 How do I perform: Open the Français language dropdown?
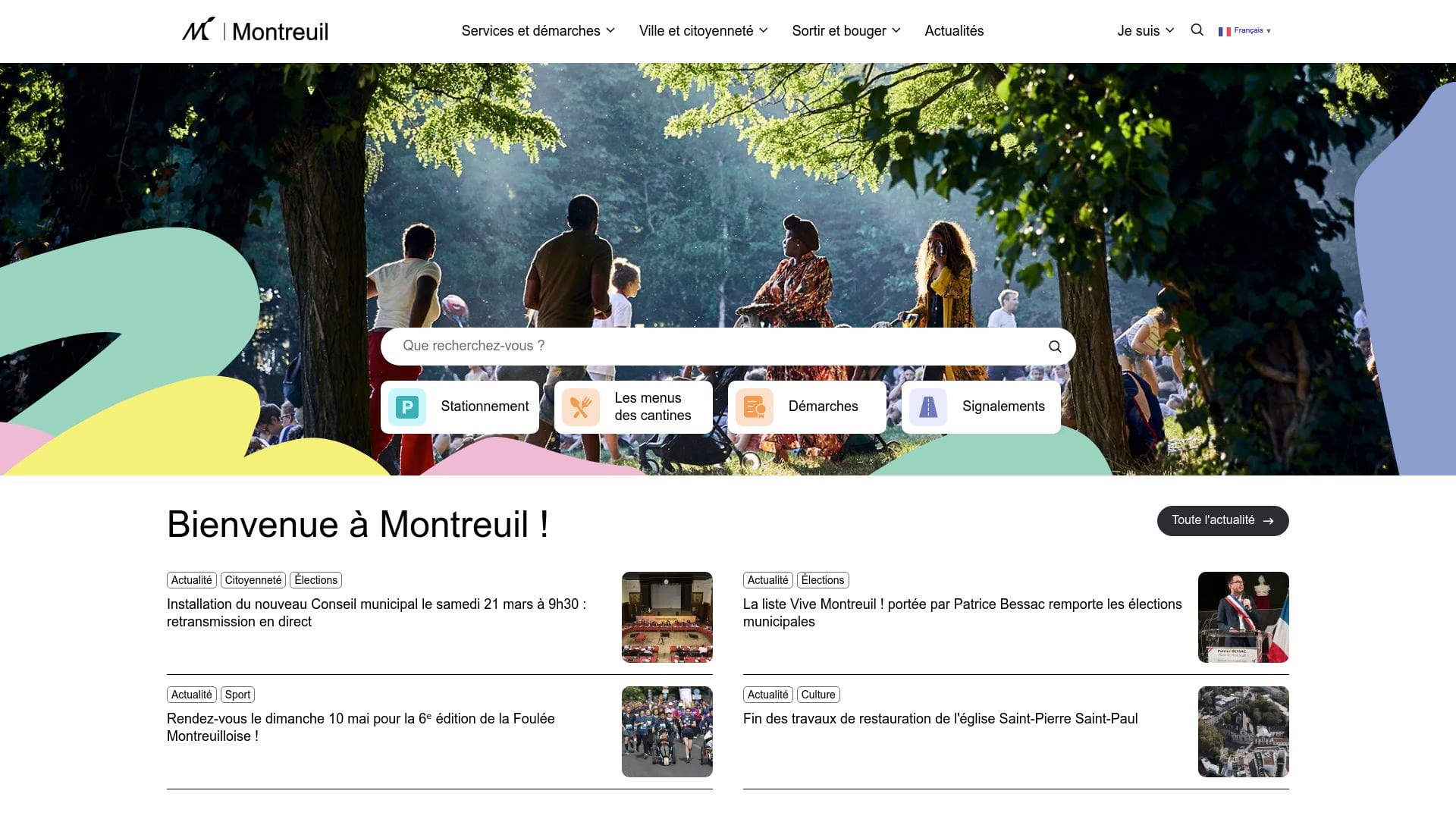(x=1249, y=30)
